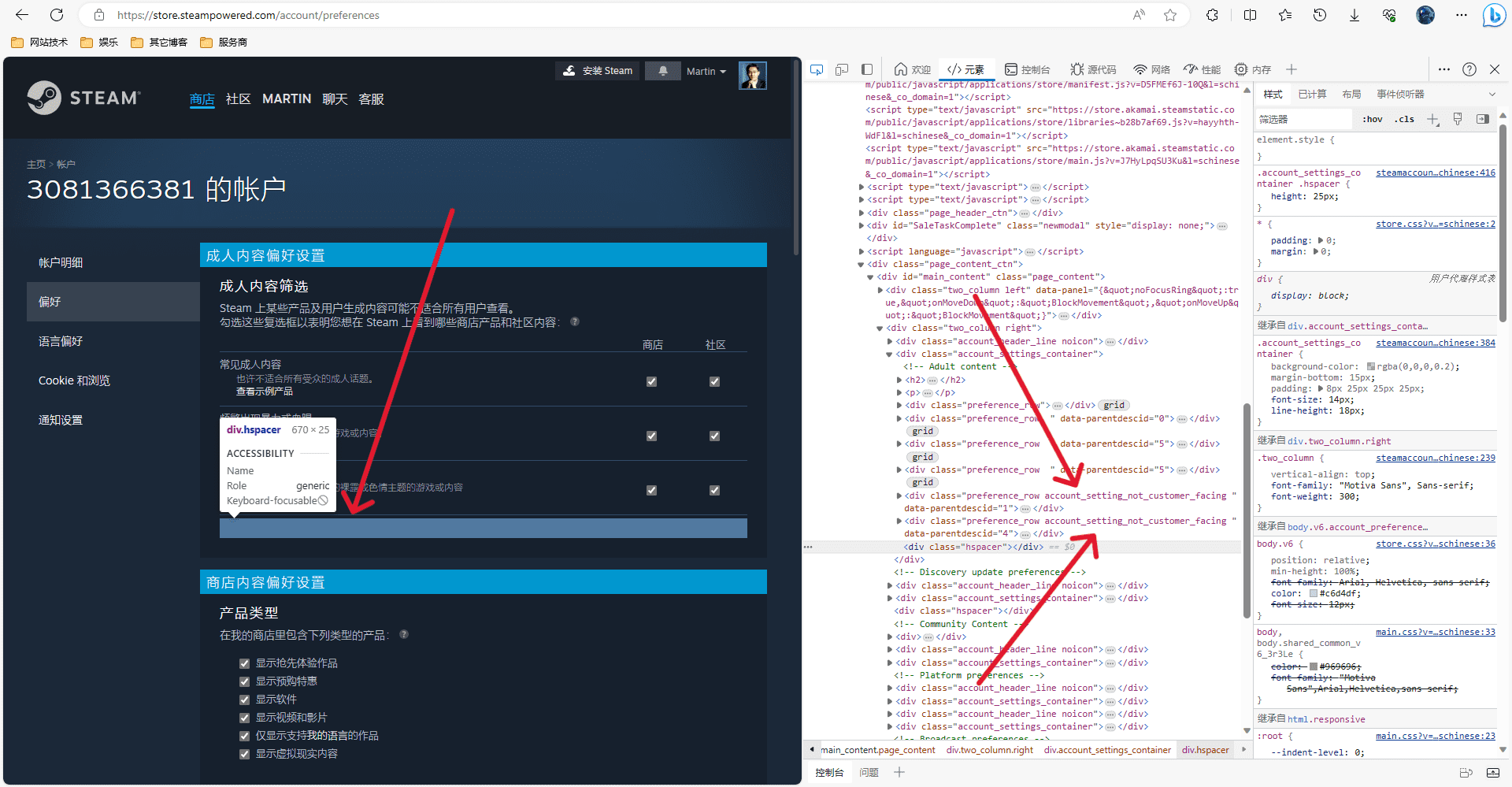1512x787 pixels.
Task: Expand the margin shorthand triangle
Action: click(x=1315, y=251)
